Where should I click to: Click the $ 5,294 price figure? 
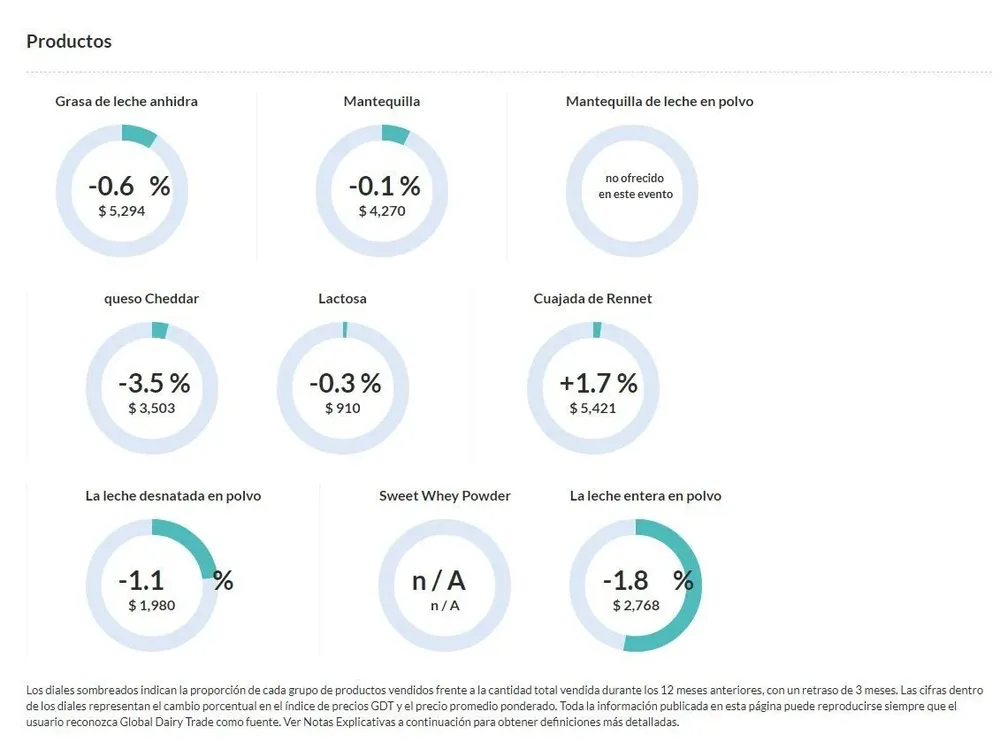122,211
